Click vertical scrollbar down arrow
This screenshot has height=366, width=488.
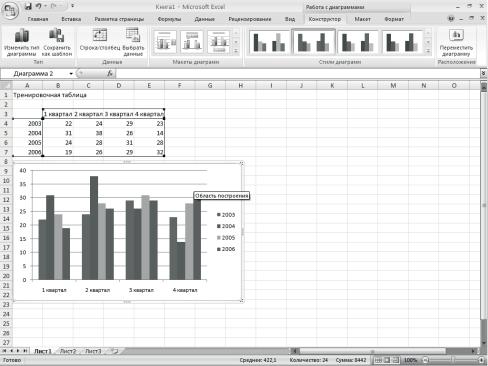click(x=484, y=342)
